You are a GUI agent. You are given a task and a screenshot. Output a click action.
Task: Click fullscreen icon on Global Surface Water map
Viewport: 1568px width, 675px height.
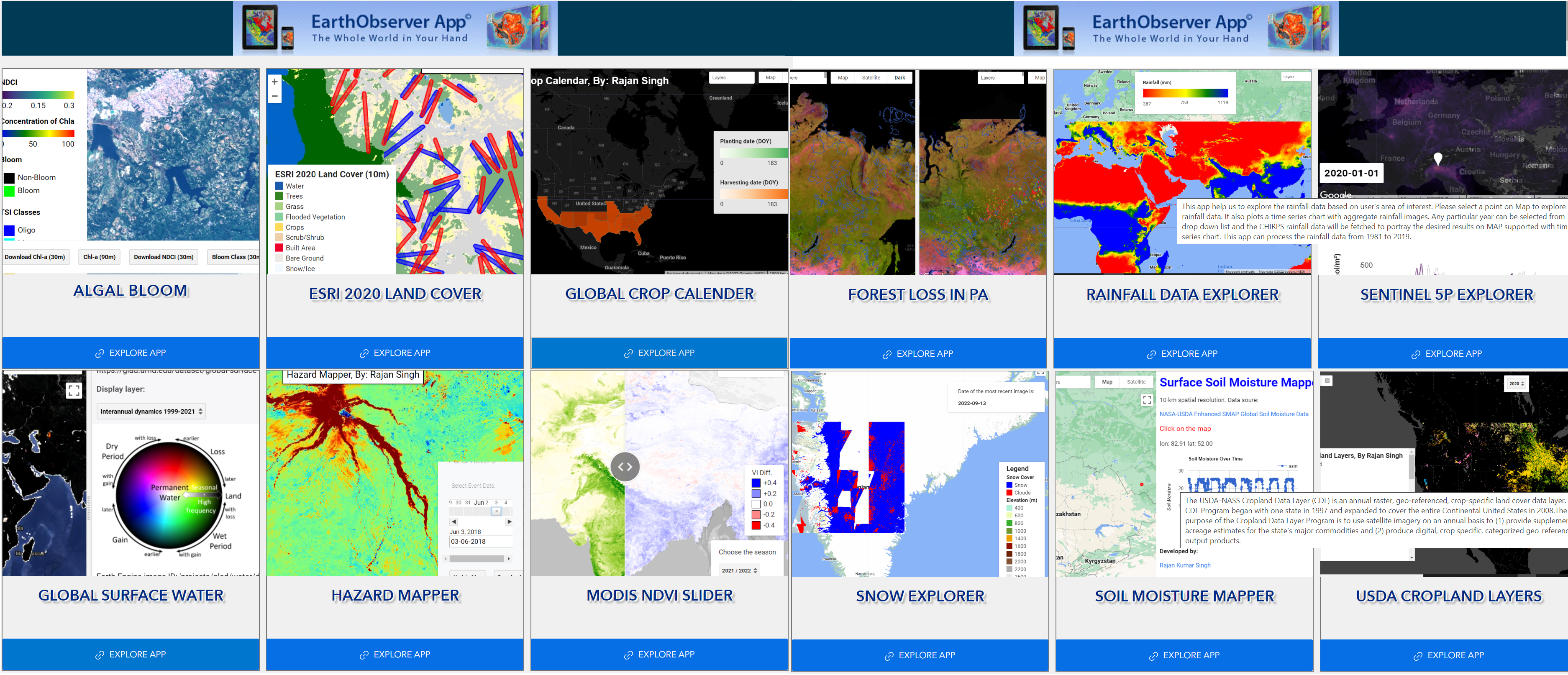tap(74, 391)
